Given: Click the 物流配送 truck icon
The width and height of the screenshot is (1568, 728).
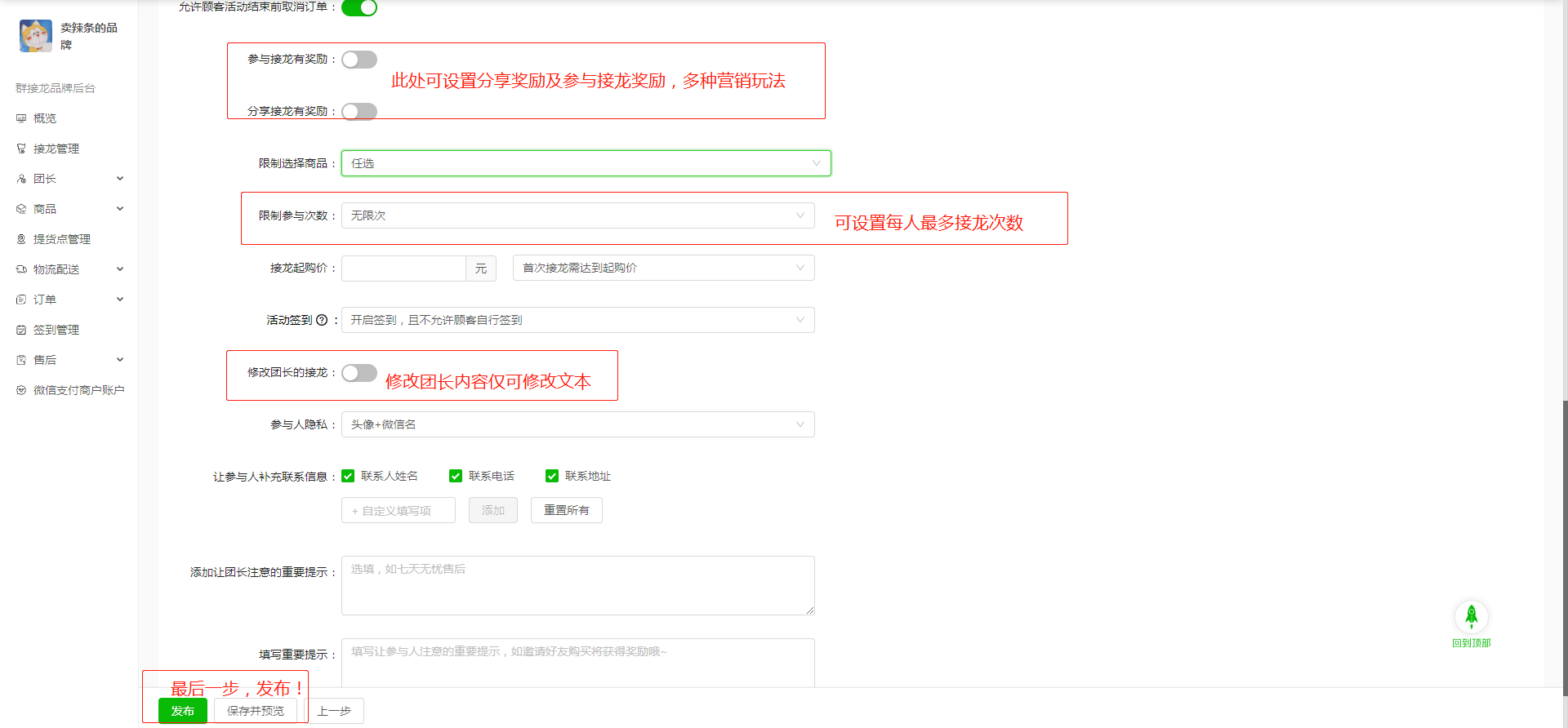Looking at the screenshot, I should point(21,269).
